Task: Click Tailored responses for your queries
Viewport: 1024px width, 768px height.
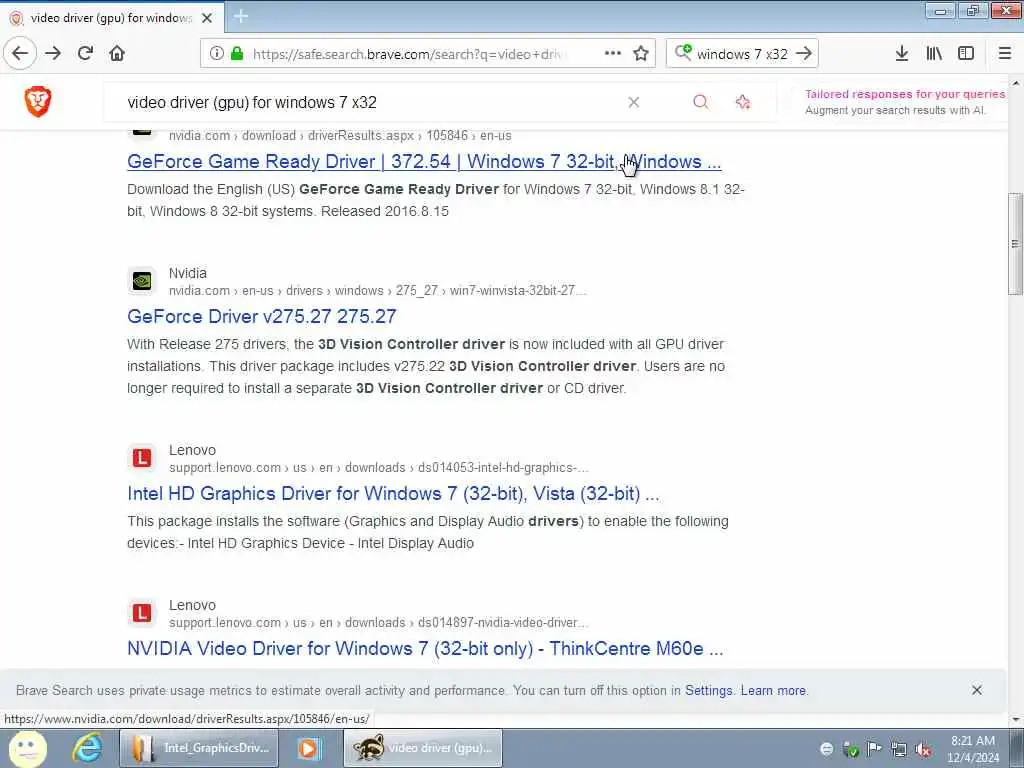Action: (x=905, y=94)
